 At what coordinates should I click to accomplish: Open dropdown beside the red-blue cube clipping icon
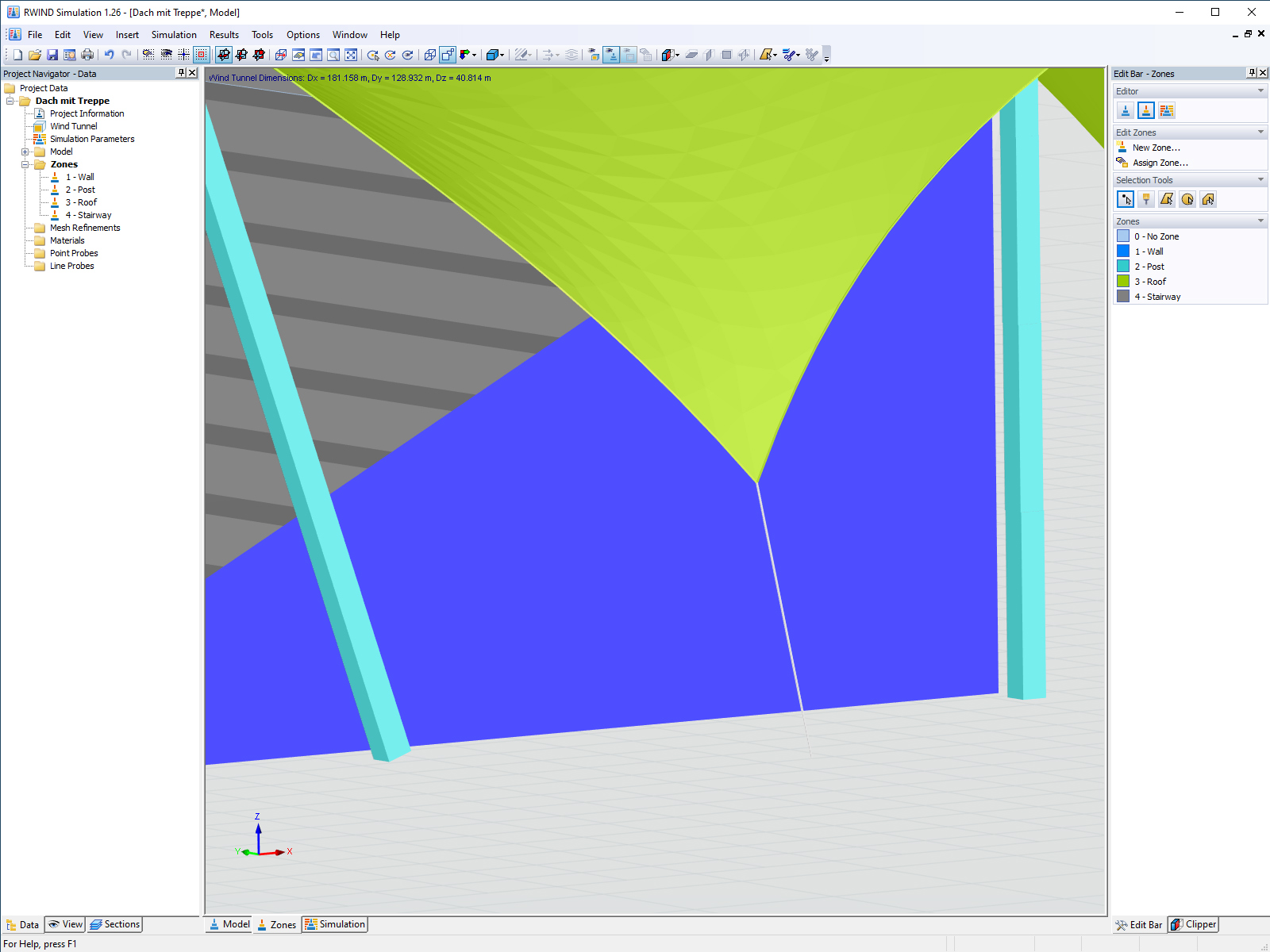(x=677, y=55)
